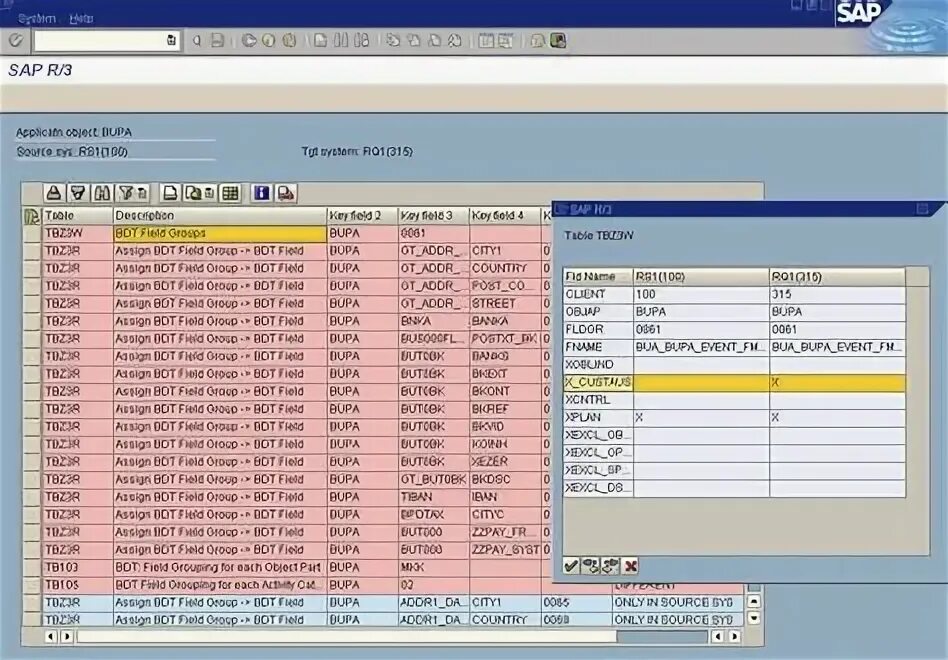Image resolution: width=948 pixels, height=660 pixels.
Task: Click the vertical scroll-down arrow of the grid
Action: pyautogui.click(x=754, y=618)
